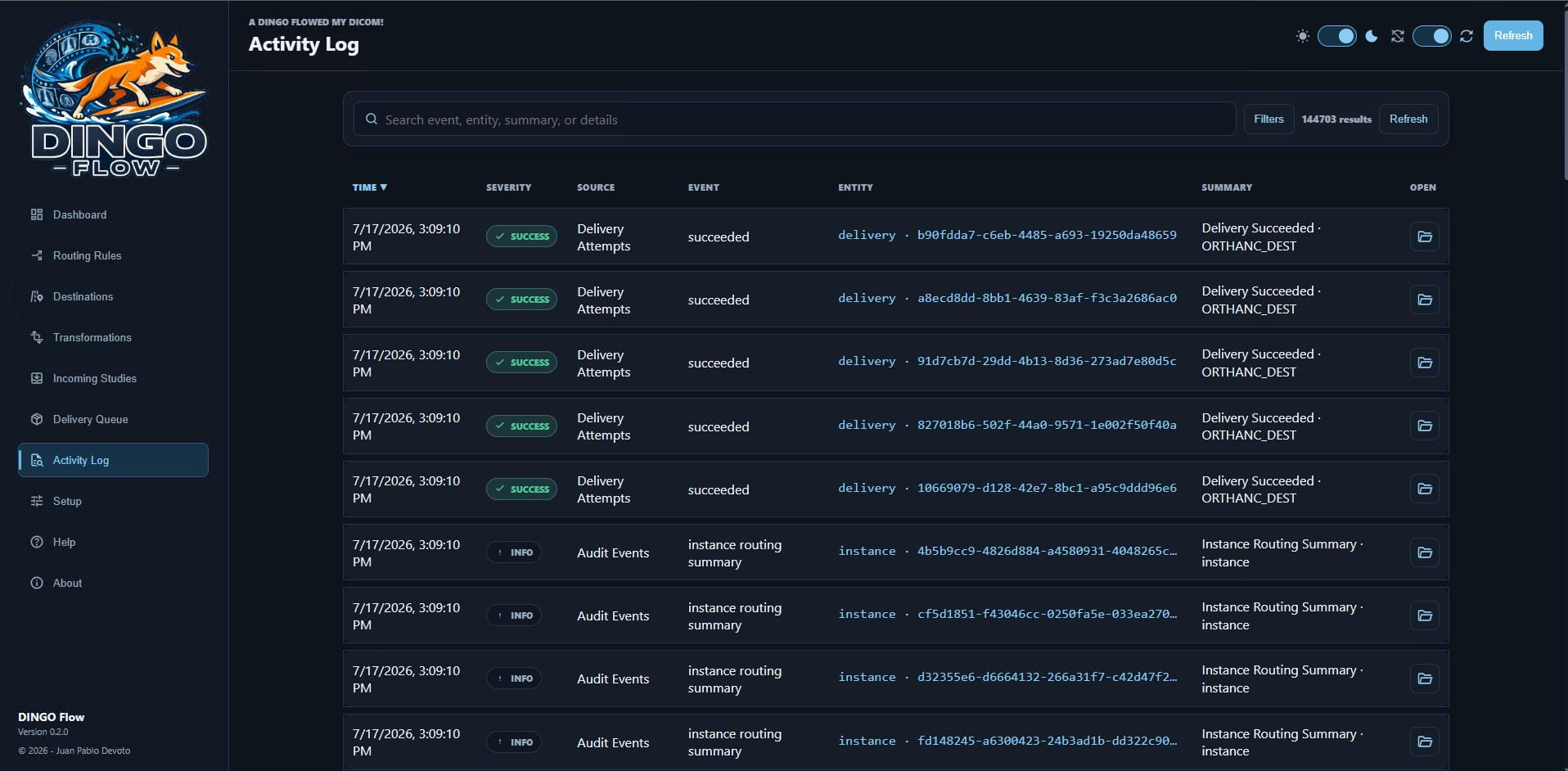This screenshot has width=1568, height=771.
Task: Click the ENTITY column header
Action: pyautogui.click(x=855, y=187)
